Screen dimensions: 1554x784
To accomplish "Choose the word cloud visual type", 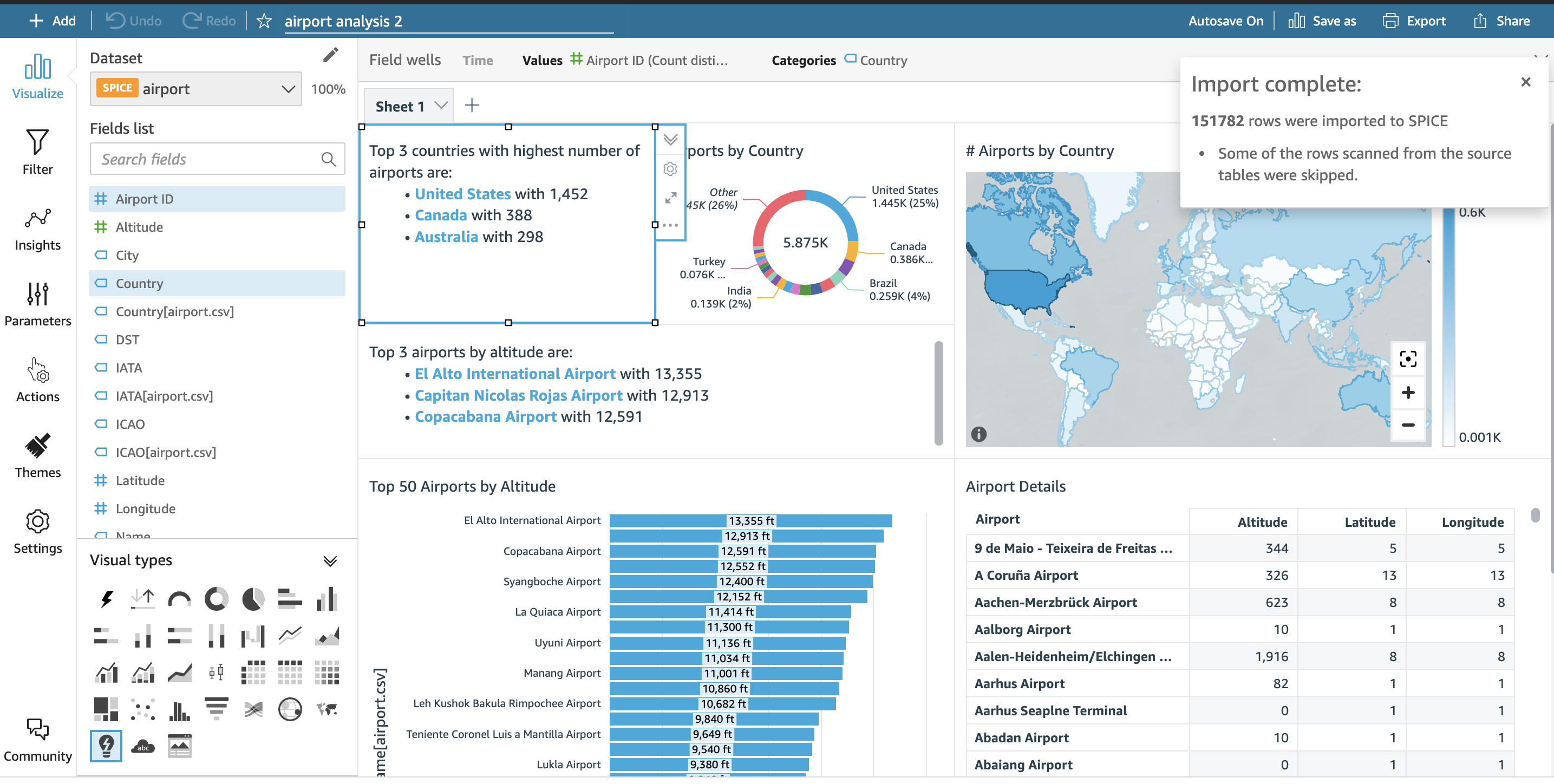I will pos(143,747).
